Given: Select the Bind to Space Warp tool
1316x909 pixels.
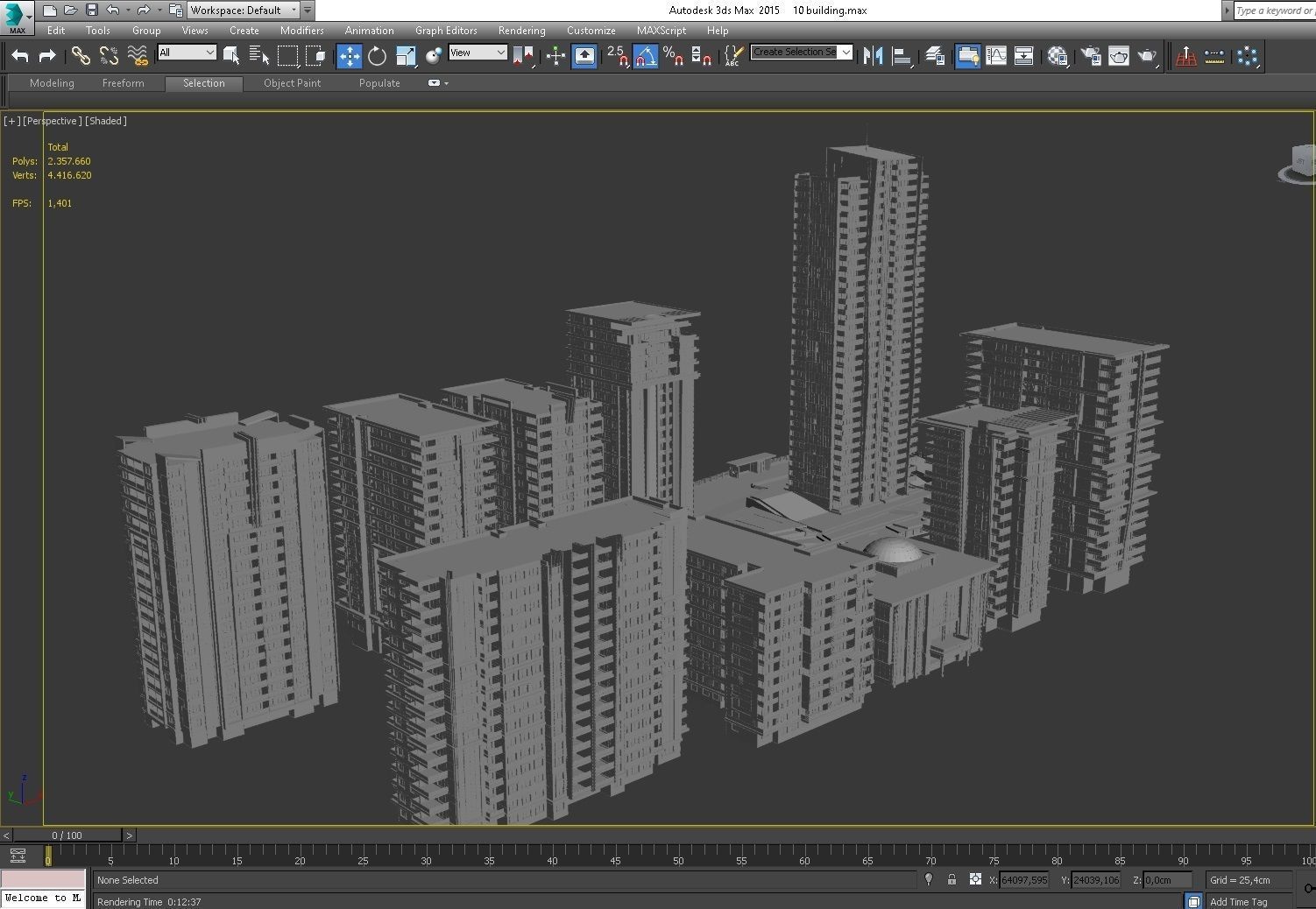Looking at the screenshot, I should pyautogui.click(x=138, y=56).
